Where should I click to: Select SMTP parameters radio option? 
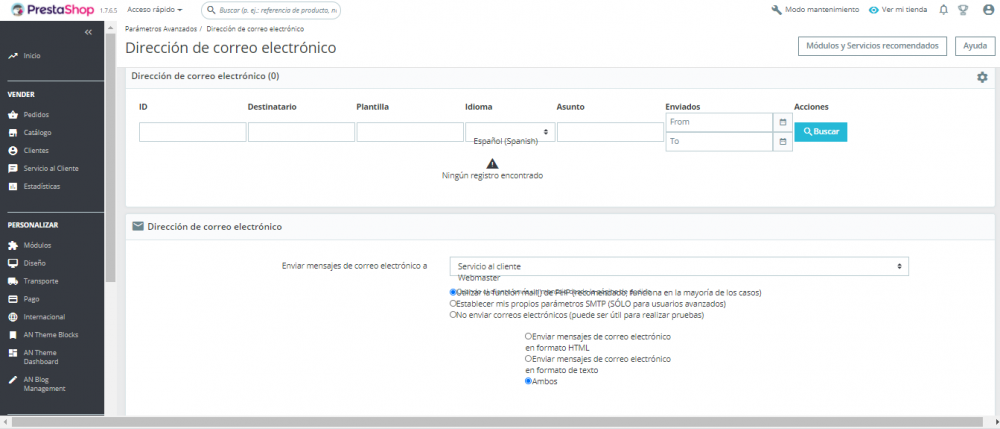(453, 303)
